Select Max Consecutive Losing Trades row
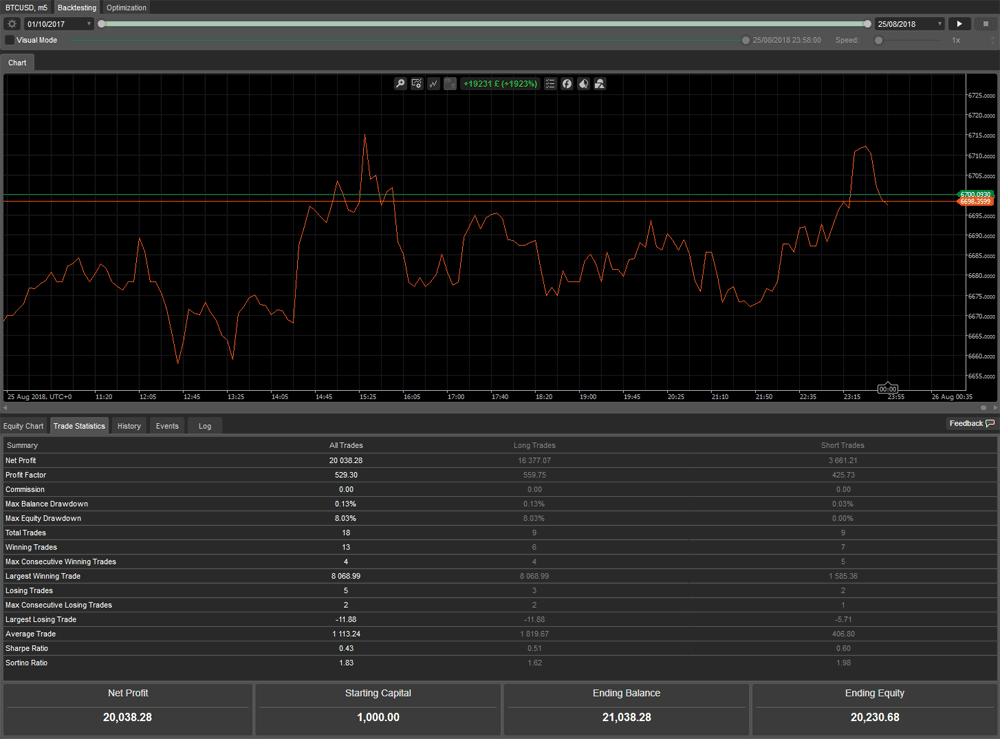Screen dimensions: 1000x739 (x=500, y=605)
